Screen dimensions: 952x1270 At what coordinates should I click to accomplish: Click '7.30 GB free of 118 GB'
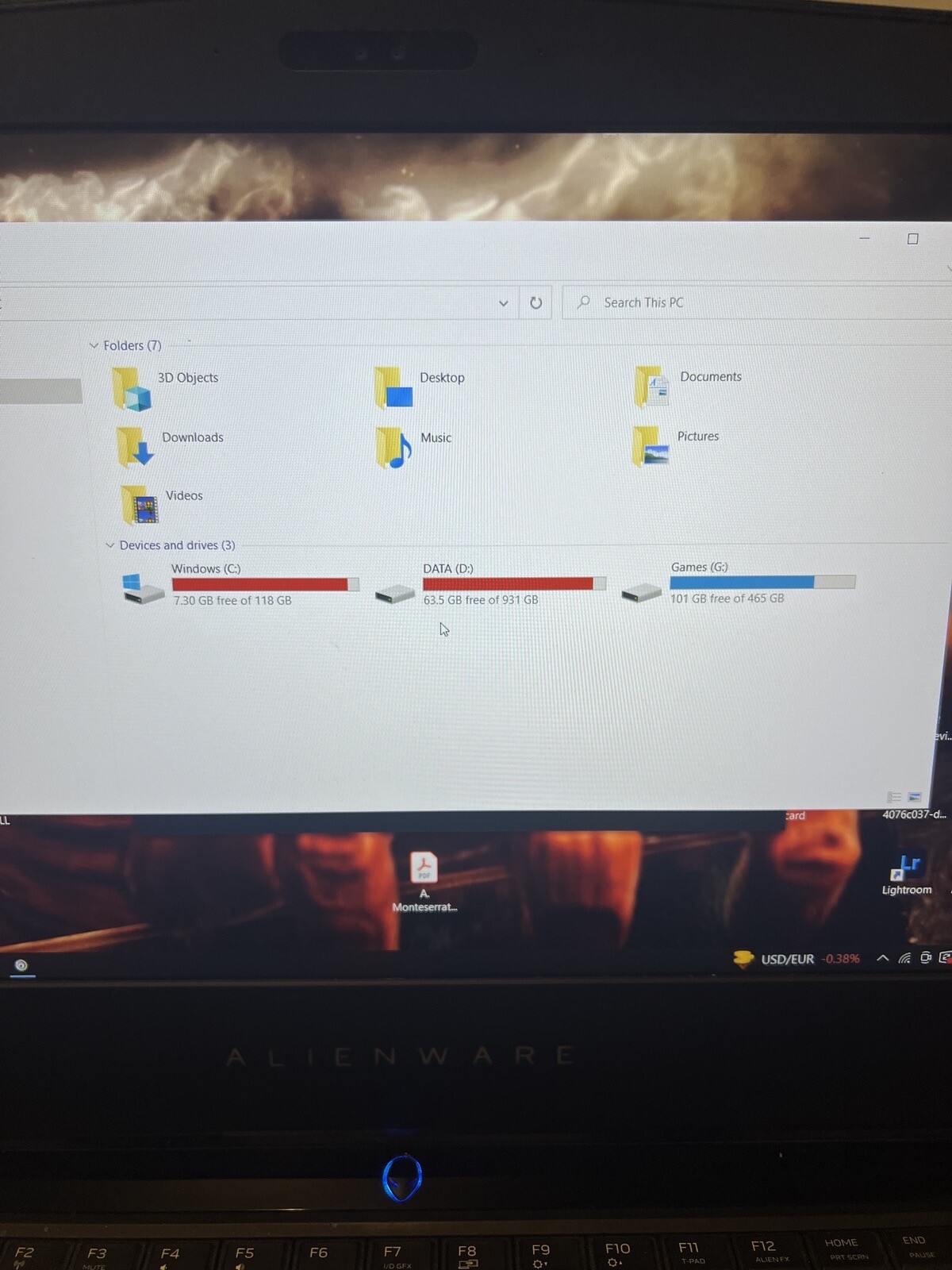(232, 601)
